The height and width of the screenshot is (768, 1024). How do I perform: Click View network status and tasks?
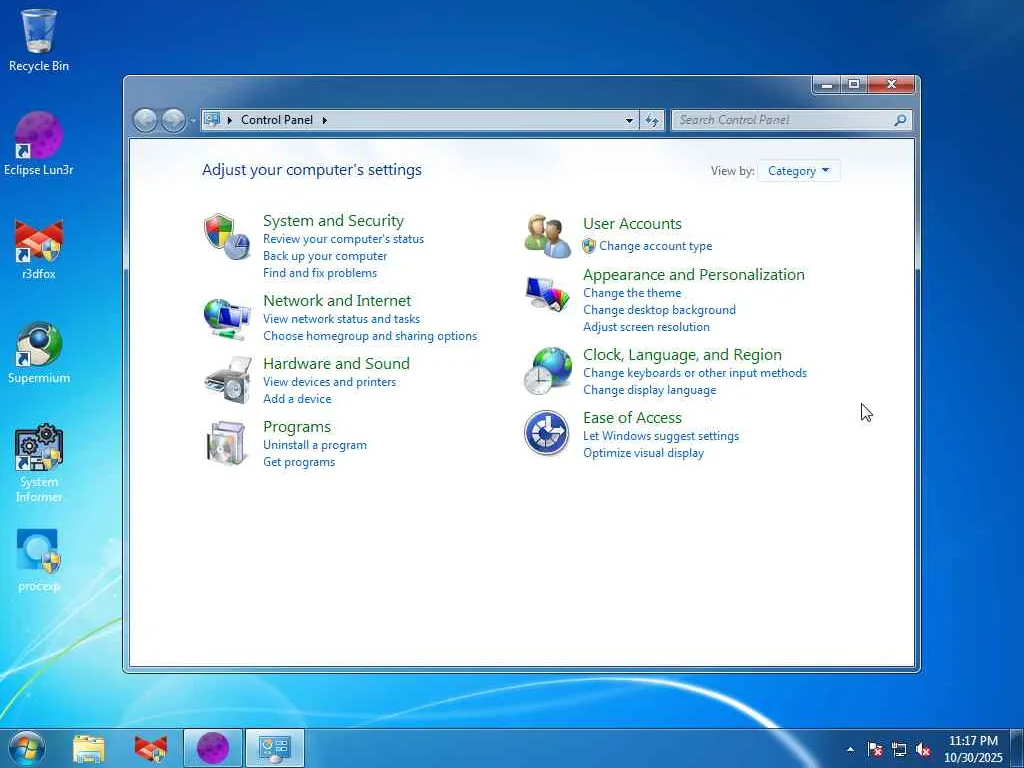pos(342,319)
